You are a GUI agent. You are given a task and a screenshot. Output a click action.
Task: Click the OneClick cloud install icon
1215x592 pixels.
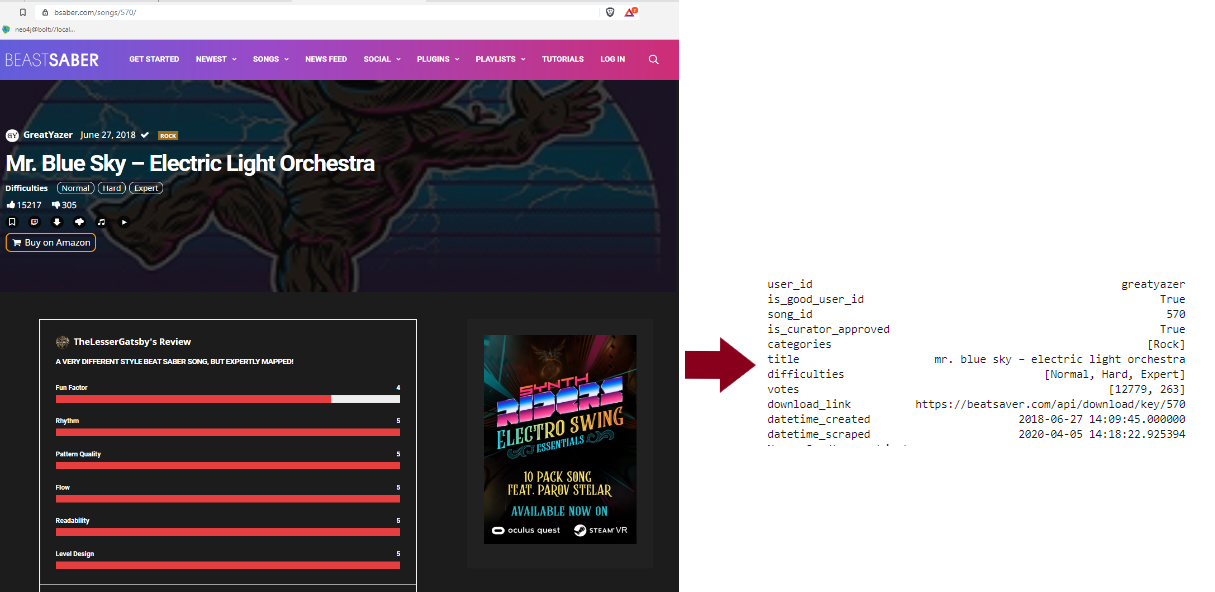(x=79, y=222)
